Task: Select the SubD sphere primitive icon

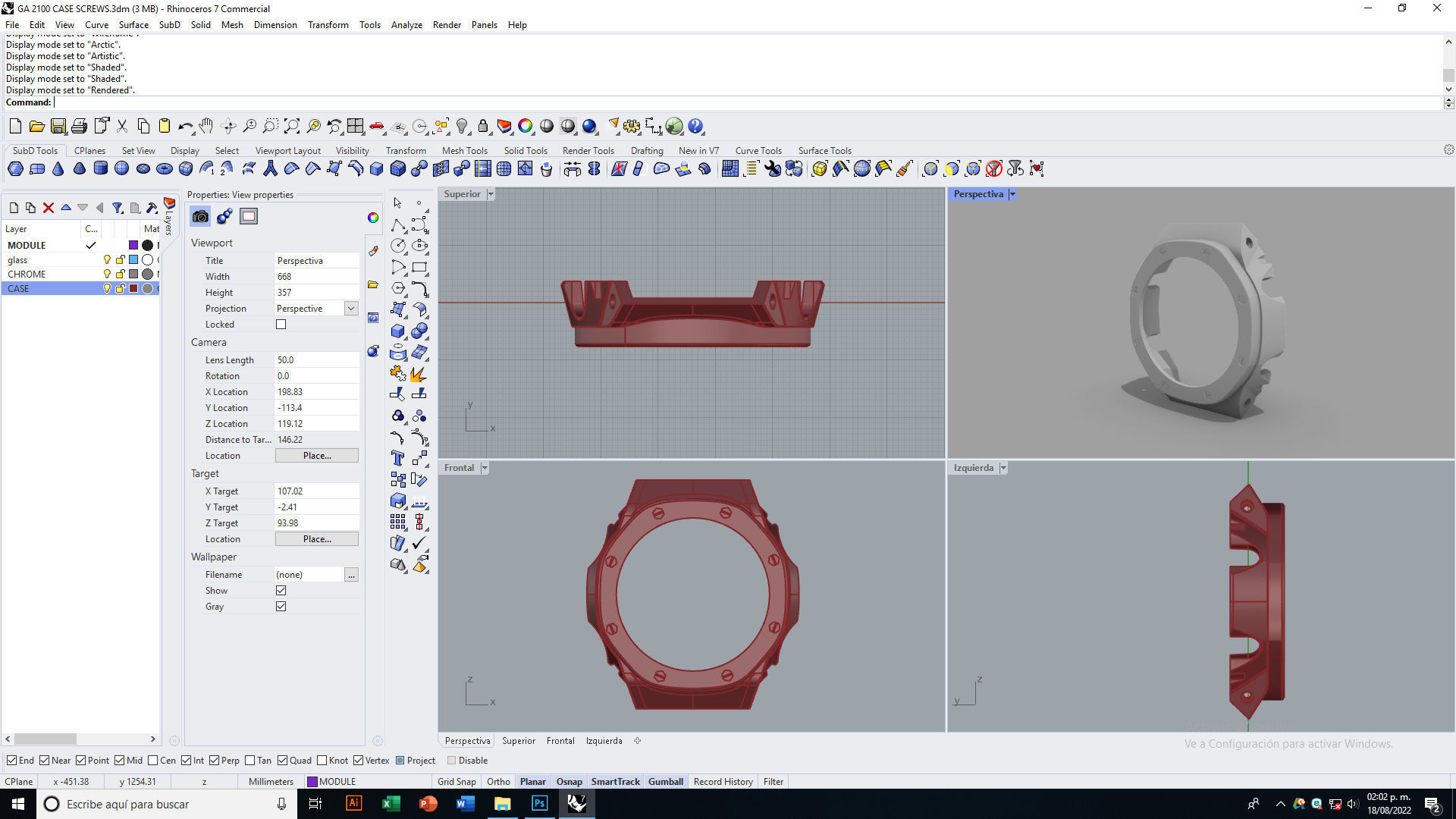Action: [121, 169]
